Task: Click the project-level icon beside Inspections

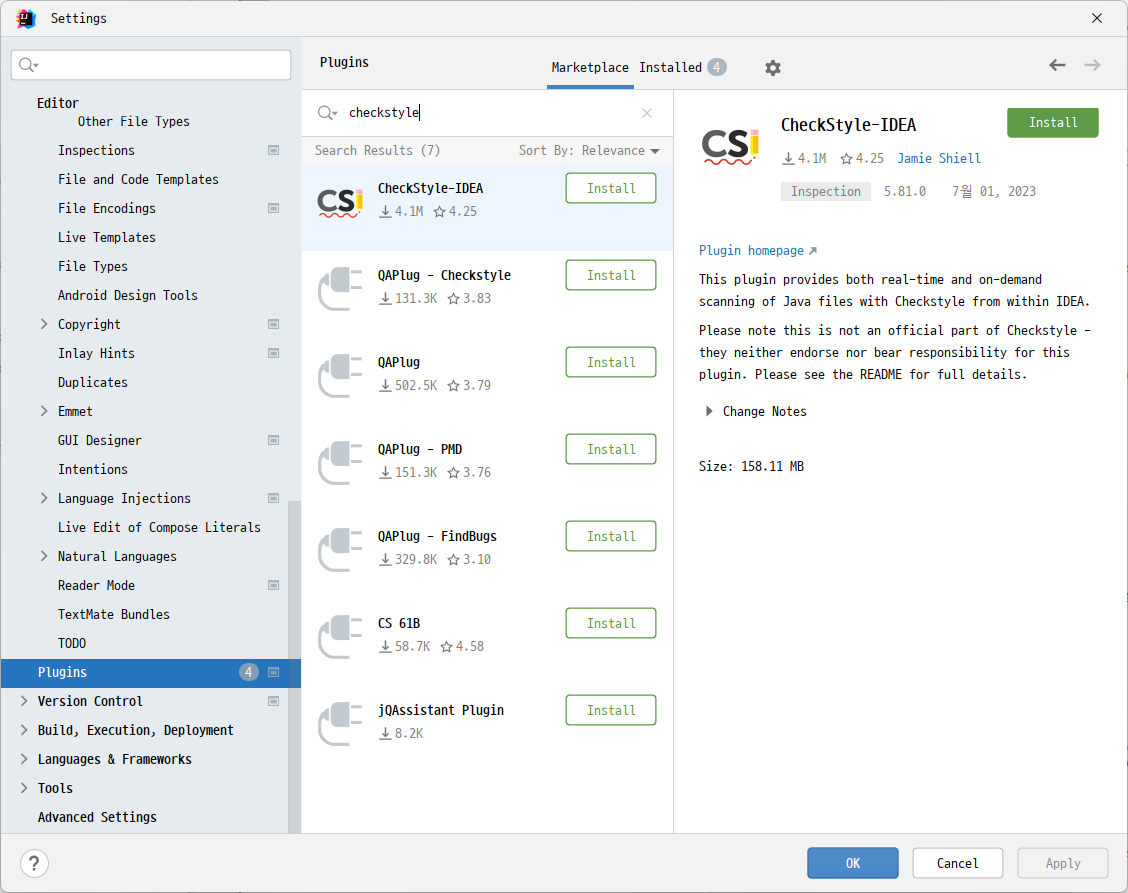Action: pos(273,150)
